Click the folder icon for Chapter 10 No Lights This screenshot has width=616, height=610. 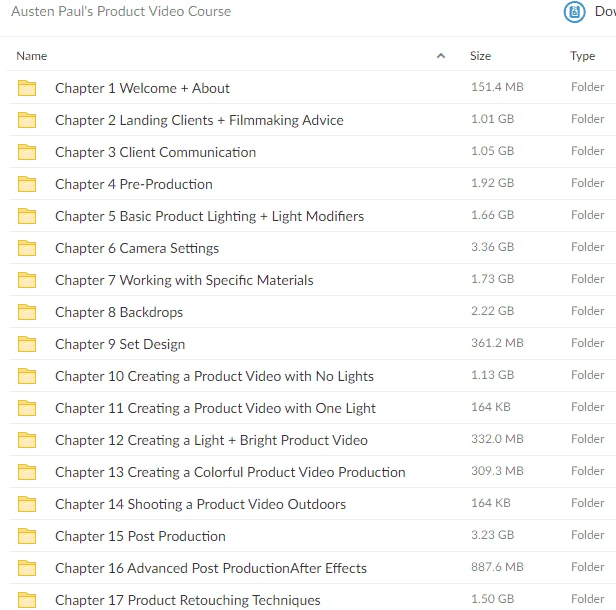click(27, 376)
